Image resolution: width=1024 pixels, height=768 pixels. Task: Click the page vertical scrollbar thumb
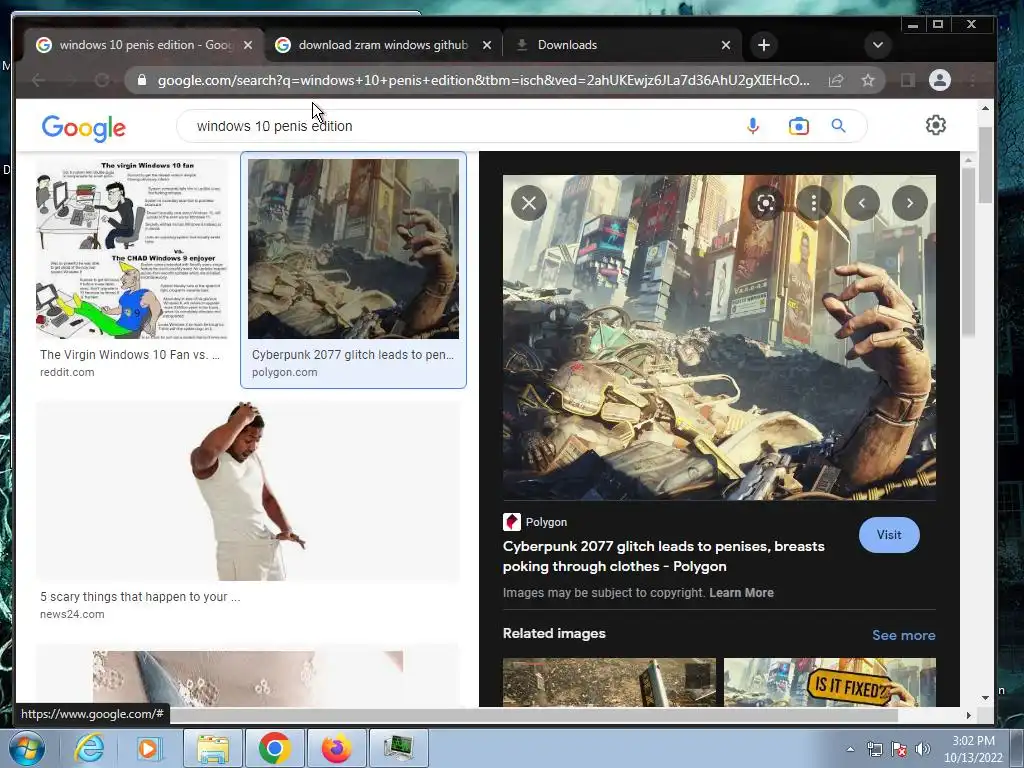tap(985, 165)
